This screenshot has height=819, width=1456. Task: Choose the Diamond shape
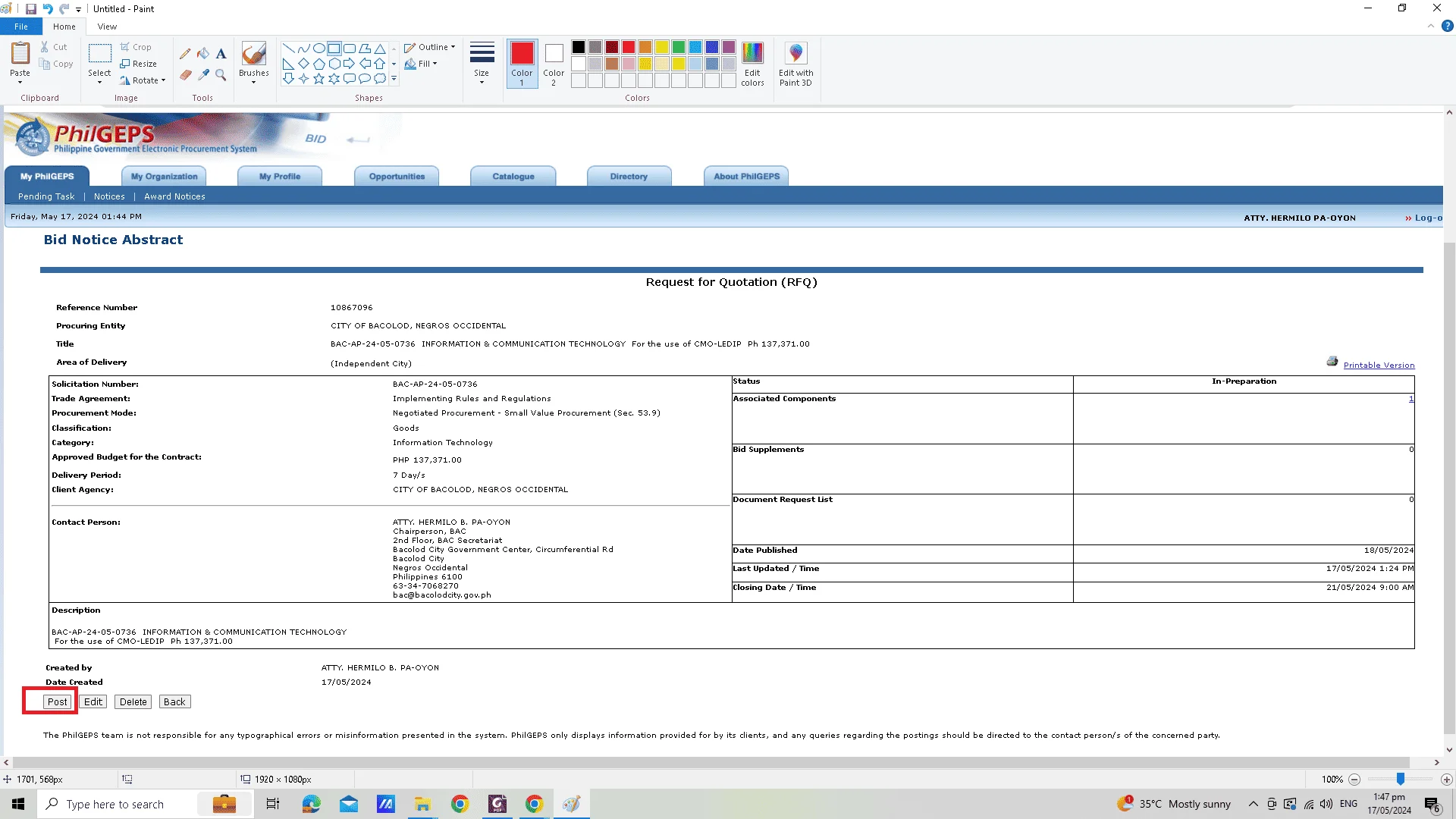(303, 64)
